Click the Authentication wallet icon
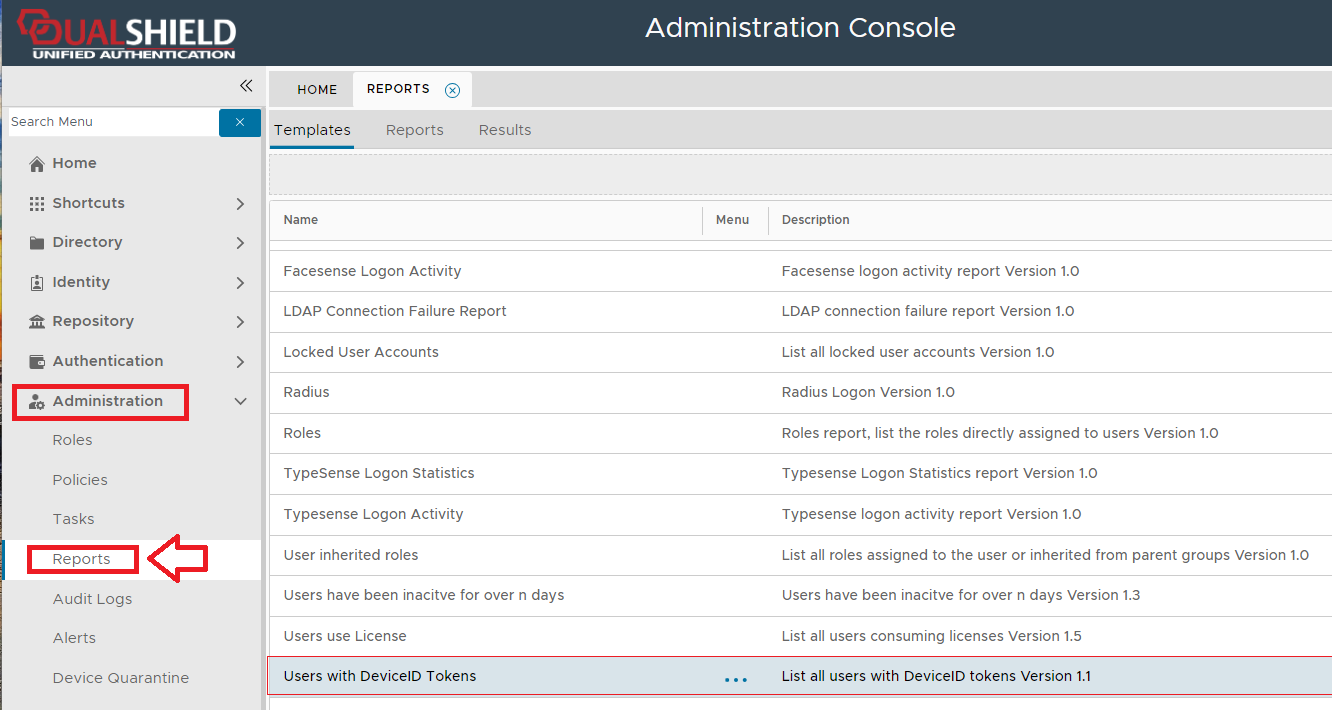The width and height of the screenshot is (1332, 710). tap(37, 361)
